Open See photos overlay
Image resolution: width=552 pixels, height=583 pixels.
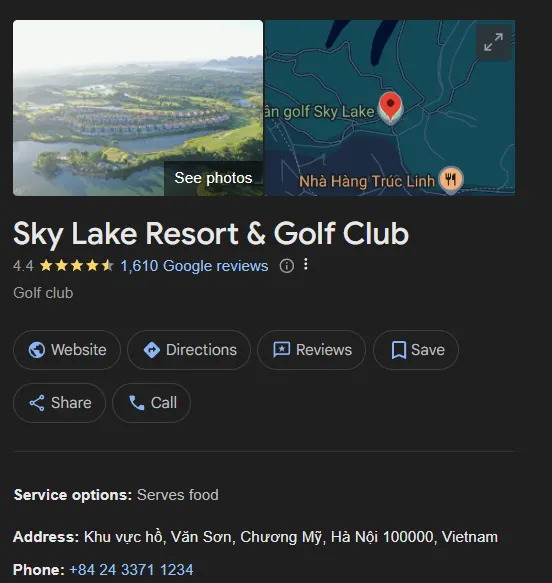[x=213, y=178]
